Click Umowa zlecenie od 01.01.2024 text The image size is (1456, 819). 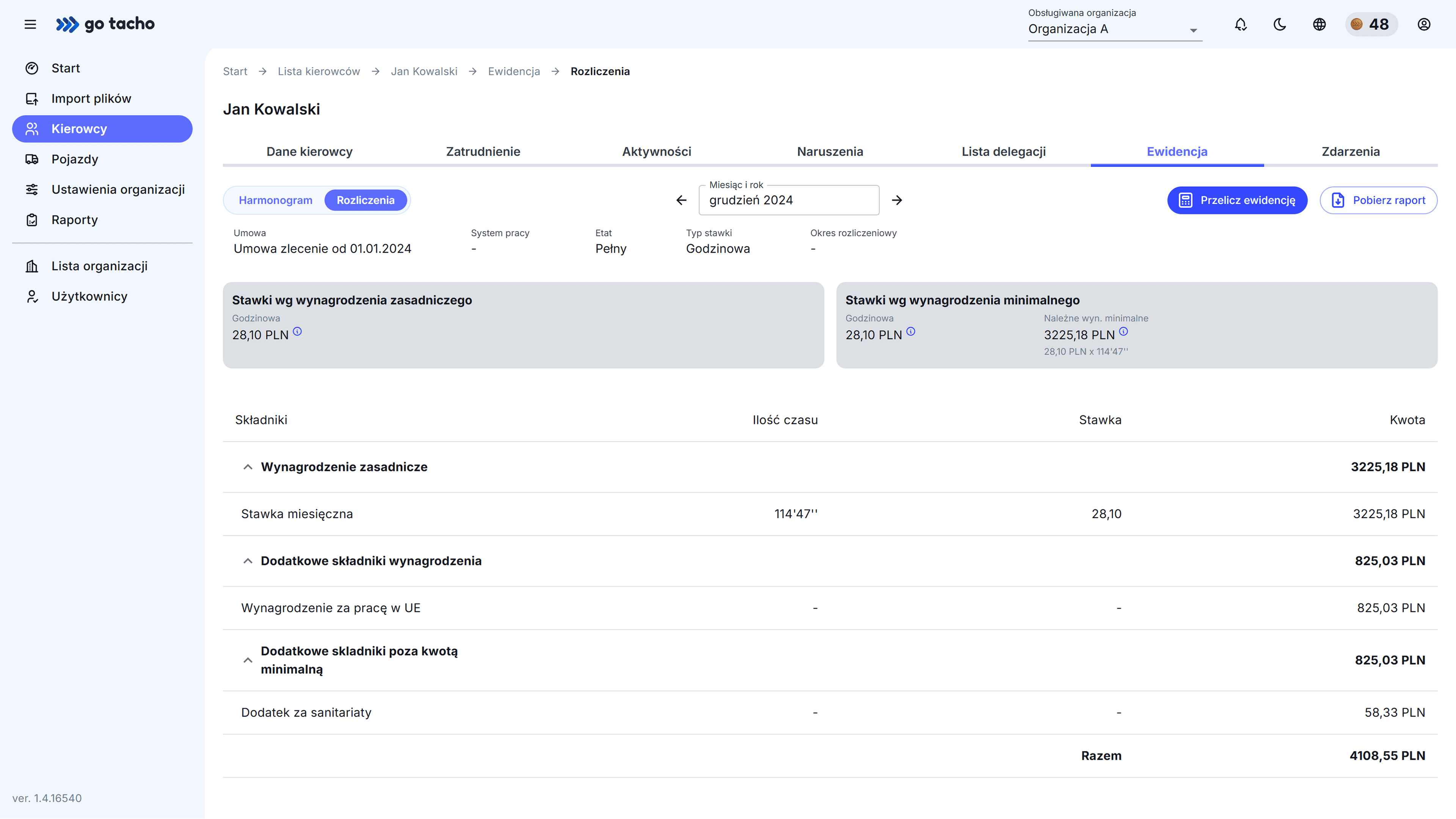(x=322, y=249)
